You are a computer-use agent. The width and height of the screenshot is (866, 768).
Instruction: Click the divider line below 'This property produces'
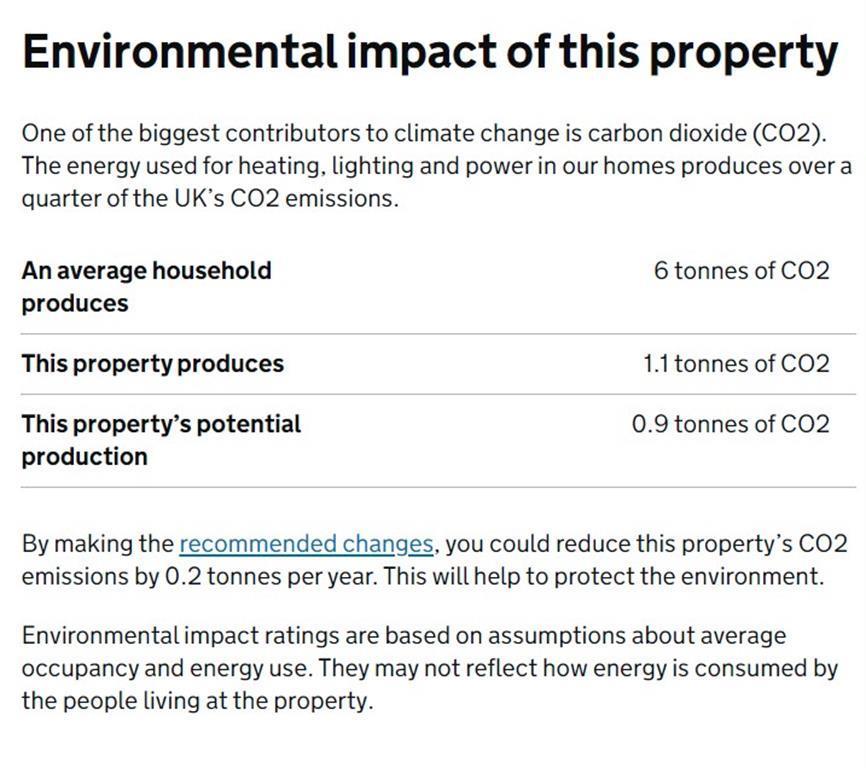coord(439,394)
